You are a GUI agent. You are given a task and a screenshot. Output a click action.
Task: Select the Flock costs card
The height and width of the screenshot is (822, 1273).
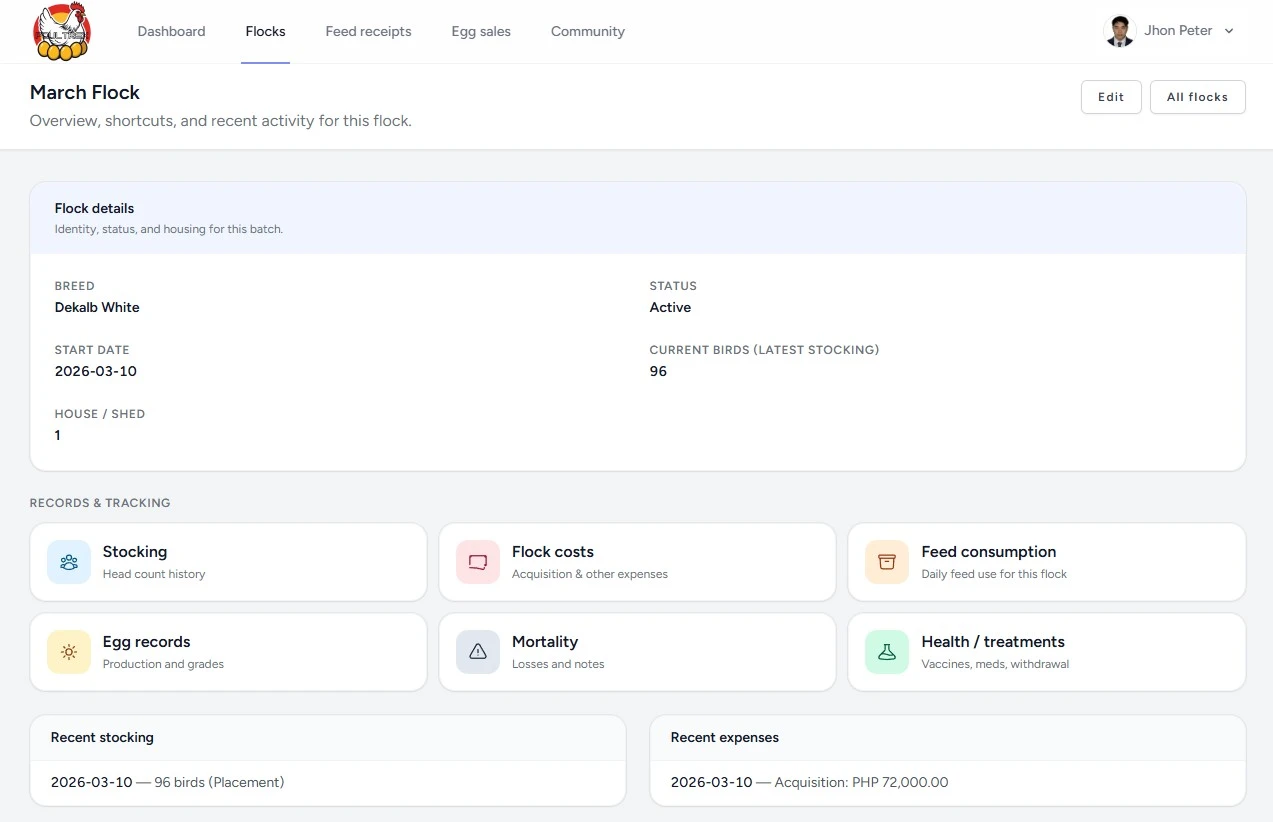(x=637, y=561)
